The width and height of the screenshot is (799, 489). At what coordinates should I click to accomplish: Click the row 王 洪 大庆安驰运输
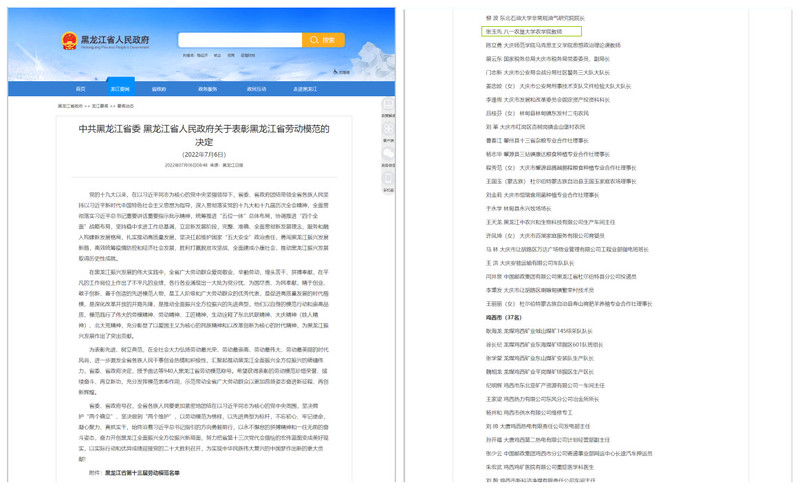(x=529, y=263)
